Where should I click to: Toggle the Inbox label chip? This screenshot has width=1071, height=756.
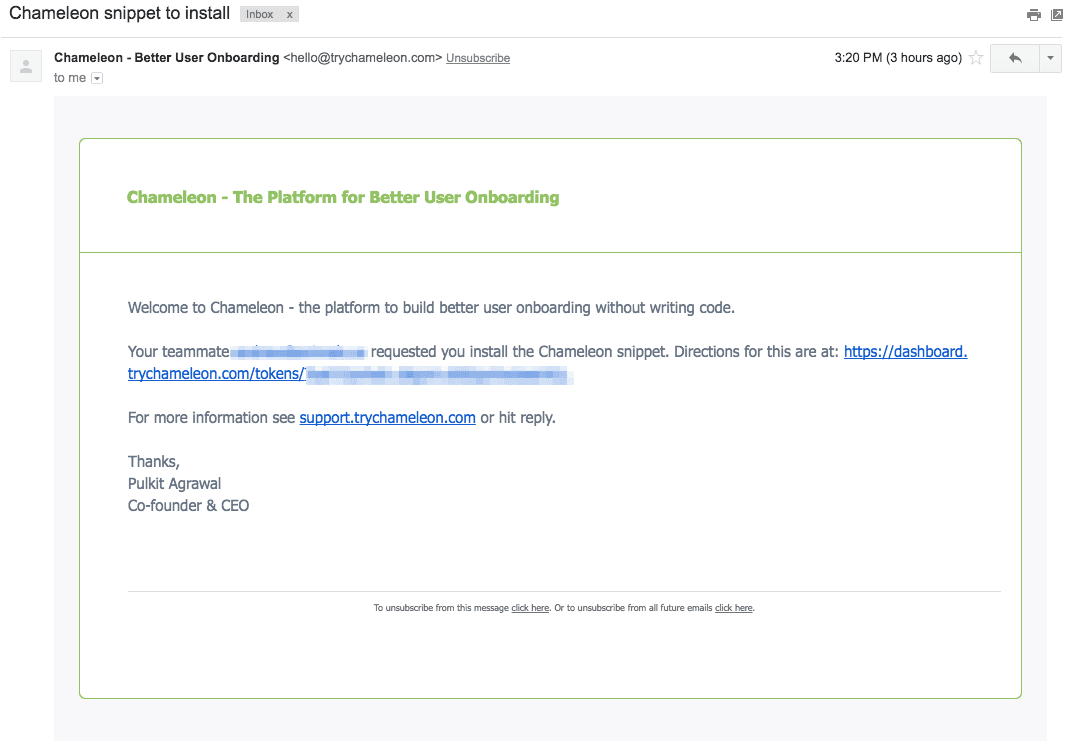tap(262, 14)
